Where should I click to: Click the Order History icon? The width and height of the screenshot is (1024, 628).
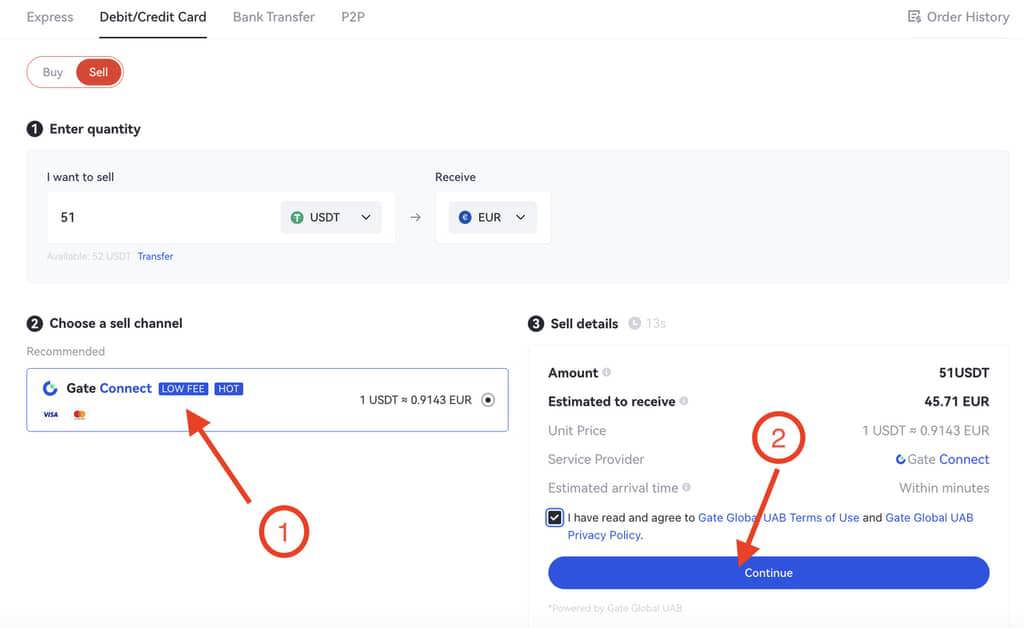(x=914, y=17)
